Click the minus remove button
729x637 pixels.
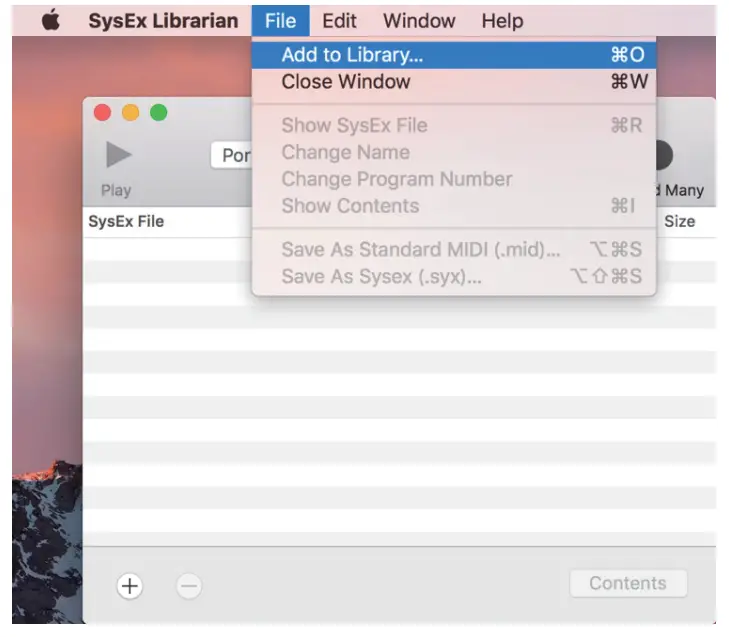(x=189, y=586)
